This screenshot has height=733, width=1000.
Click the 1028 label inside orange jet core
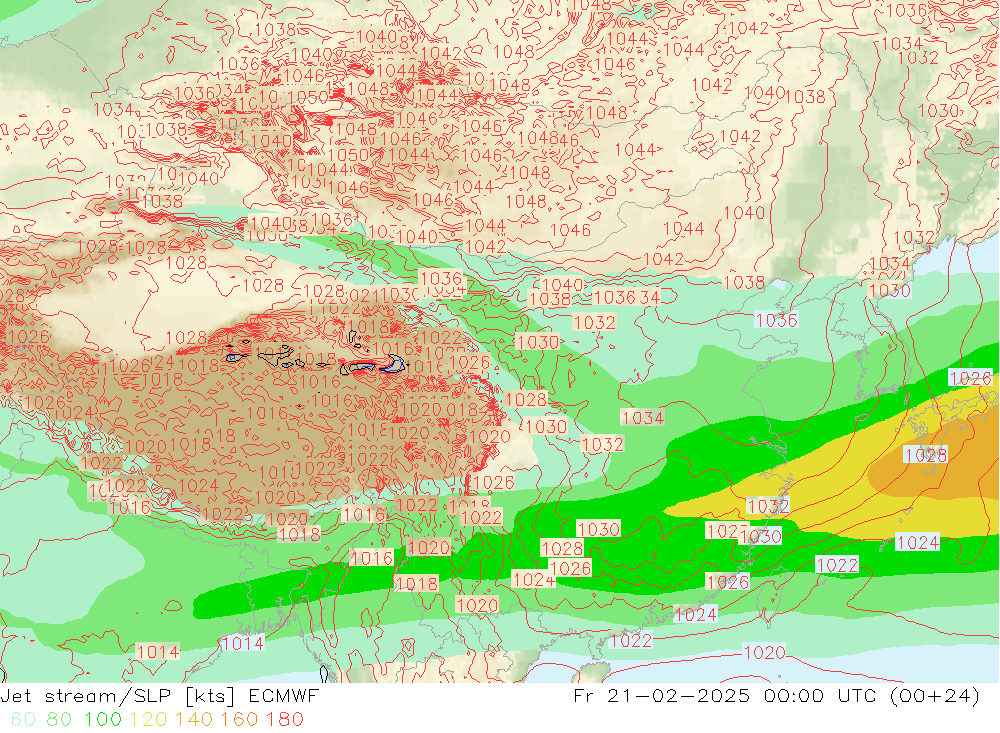coord(925,455)
